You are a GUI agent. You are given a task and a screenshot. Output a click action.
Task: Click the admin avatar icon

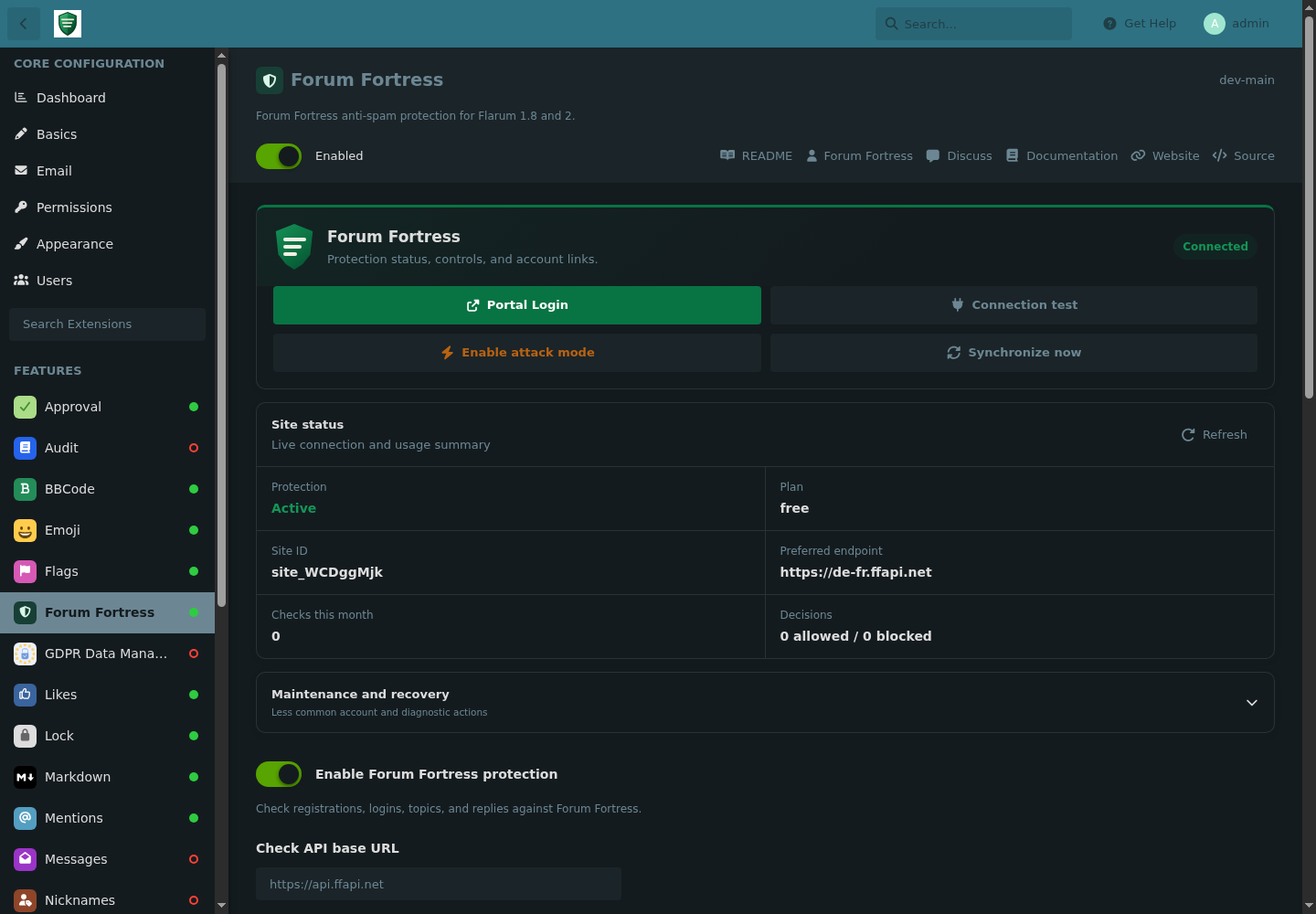[x=1215, y=24]
